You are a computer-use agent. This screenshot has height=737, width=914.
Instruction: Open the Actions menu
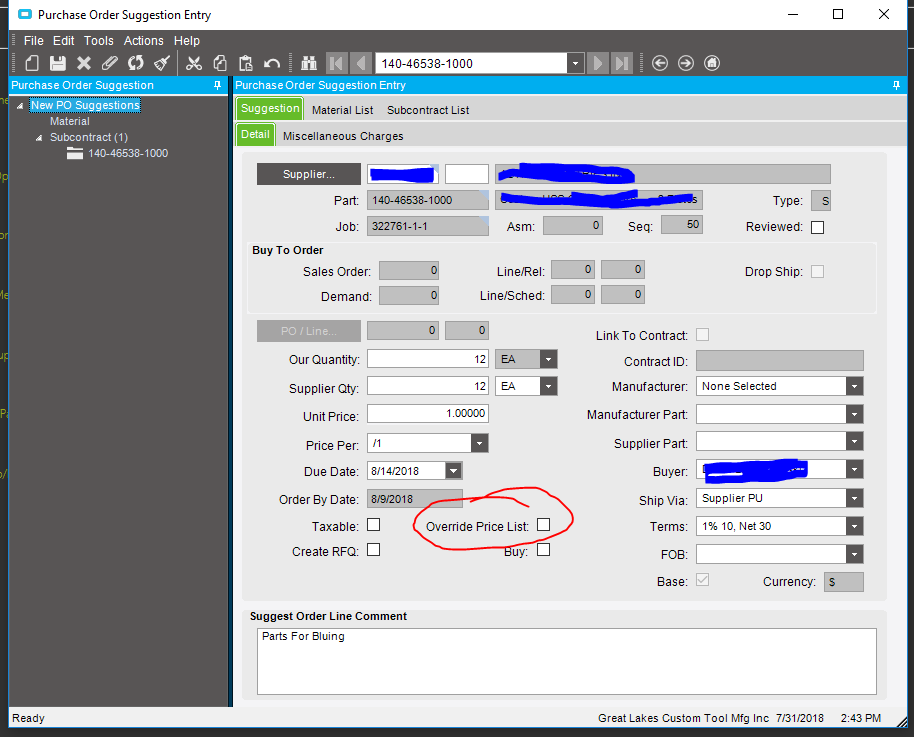click(x=143, y=41)
